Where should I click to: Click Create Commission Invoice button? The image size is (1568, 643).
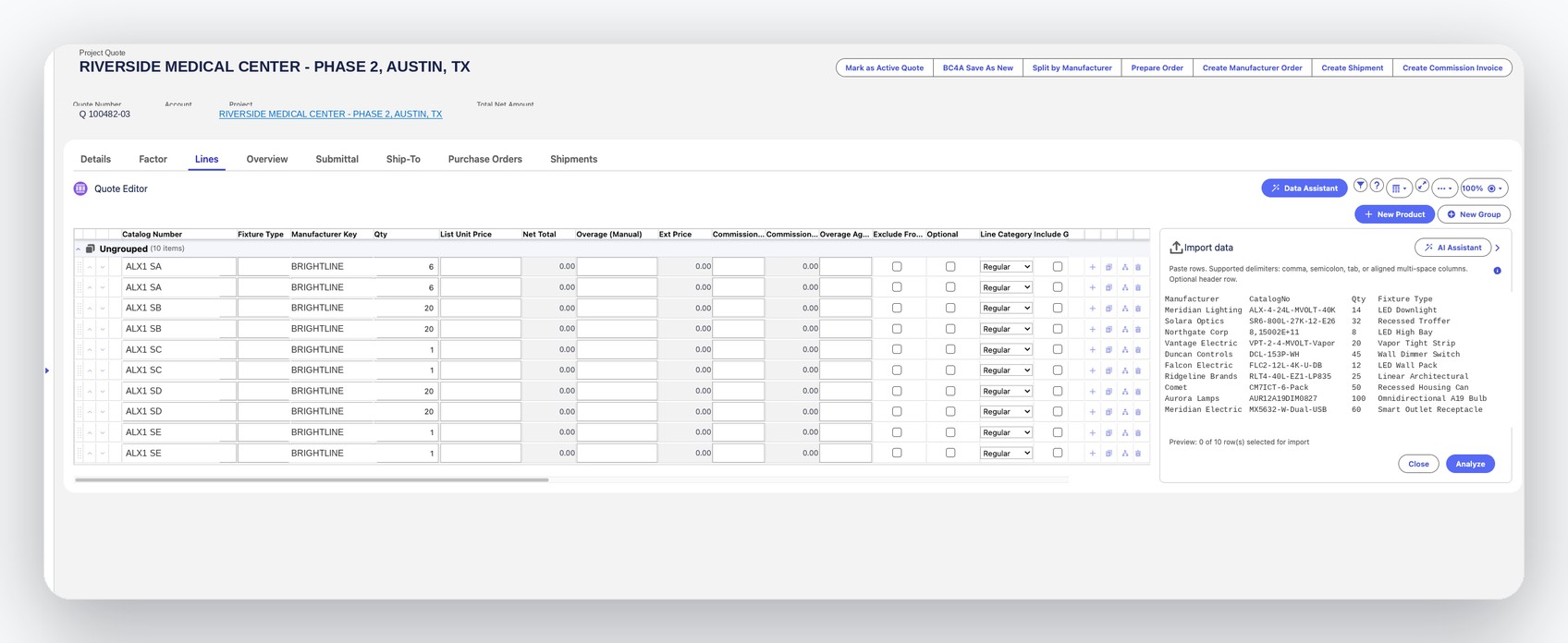coord(1452,67)
